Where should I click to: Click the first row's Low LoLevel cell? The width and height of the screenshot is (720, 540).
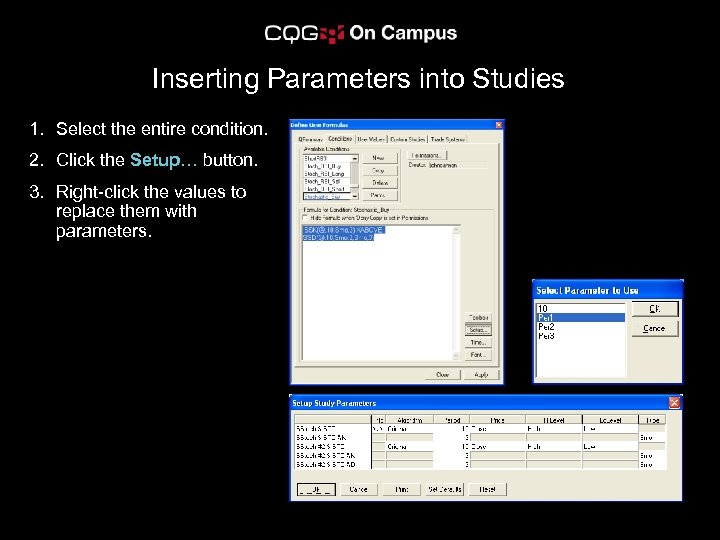click(610, 429)
